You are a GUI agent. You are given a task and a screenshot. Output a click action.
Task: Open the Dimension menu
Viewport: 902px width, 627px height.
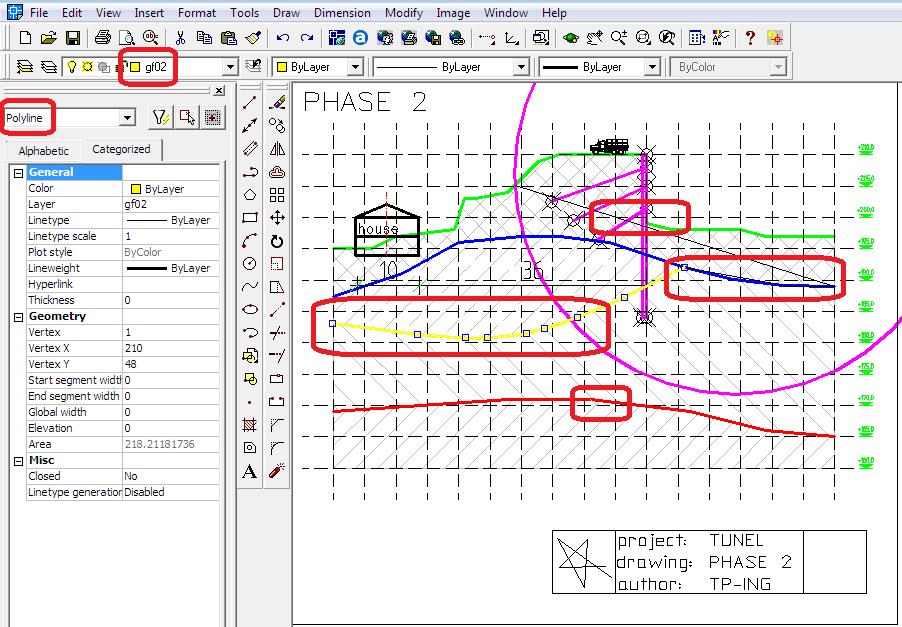coord(342,13)
